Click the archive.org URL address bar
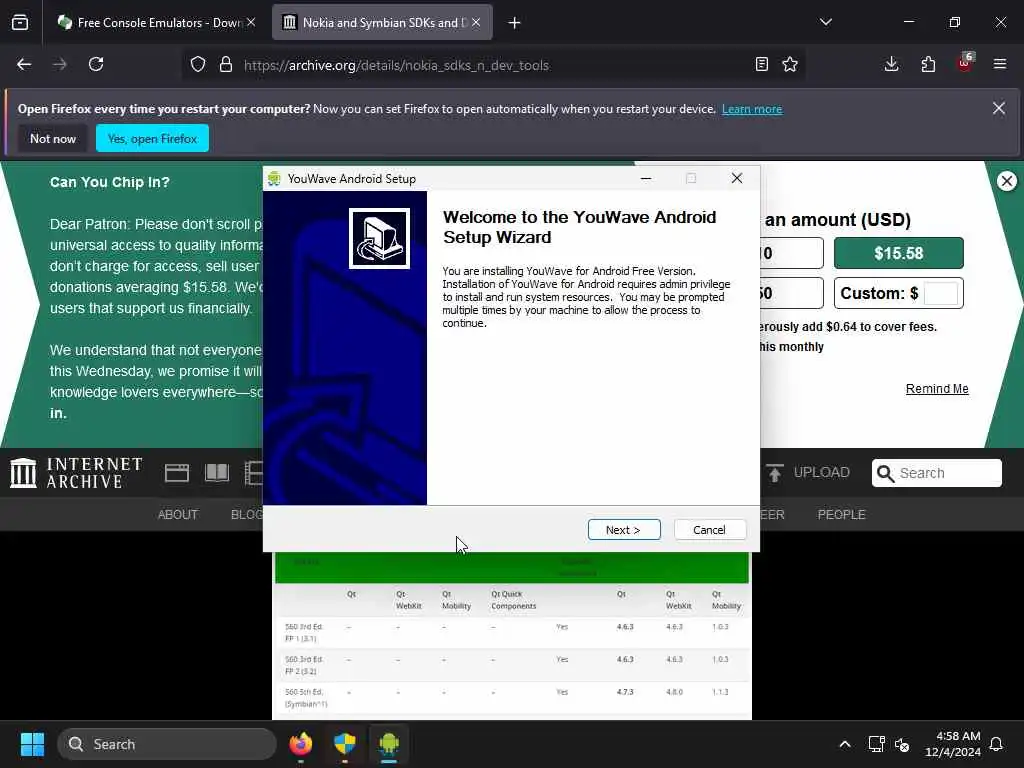The height and width of the screenshot is (768, 1024). (x=396, y=65)
